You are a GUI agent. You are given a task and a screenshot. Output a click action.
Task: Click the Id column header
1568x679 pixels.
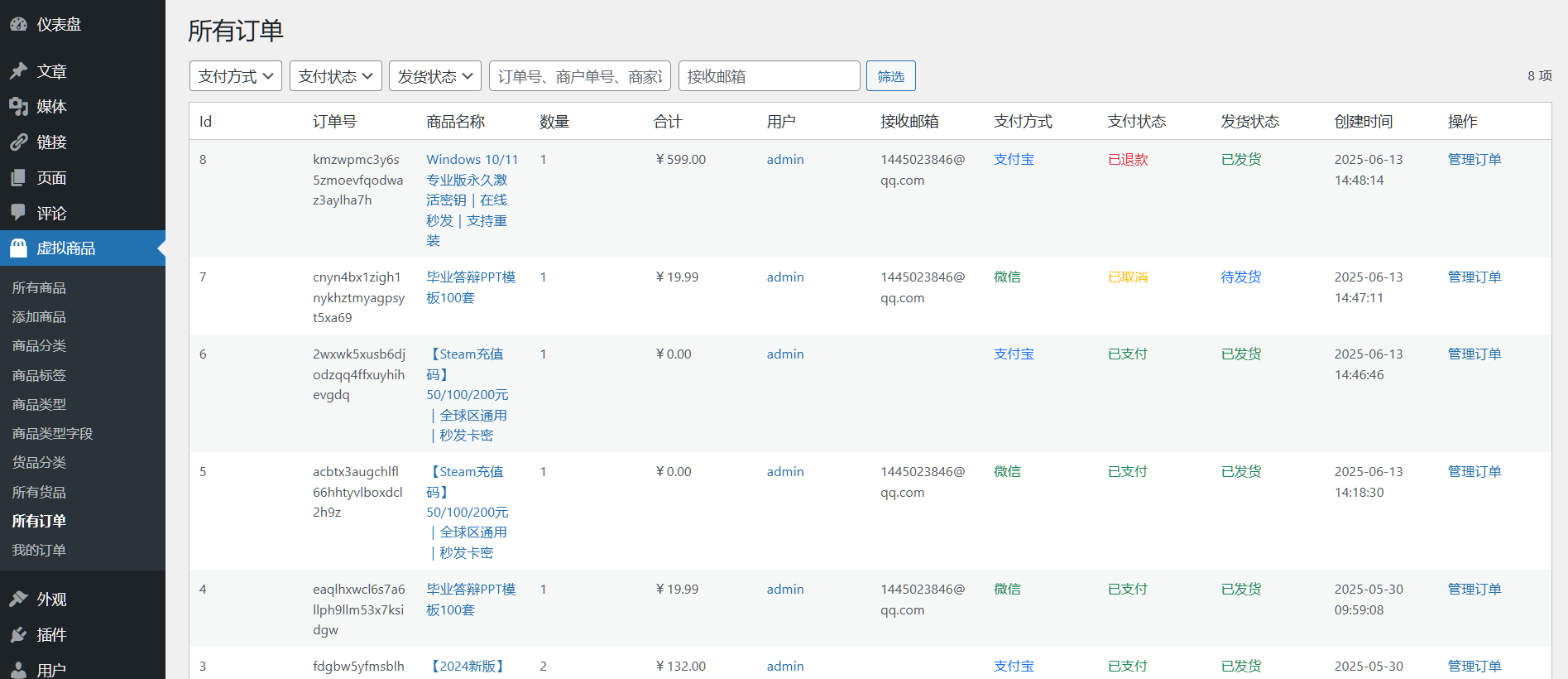tap(205, 121)
